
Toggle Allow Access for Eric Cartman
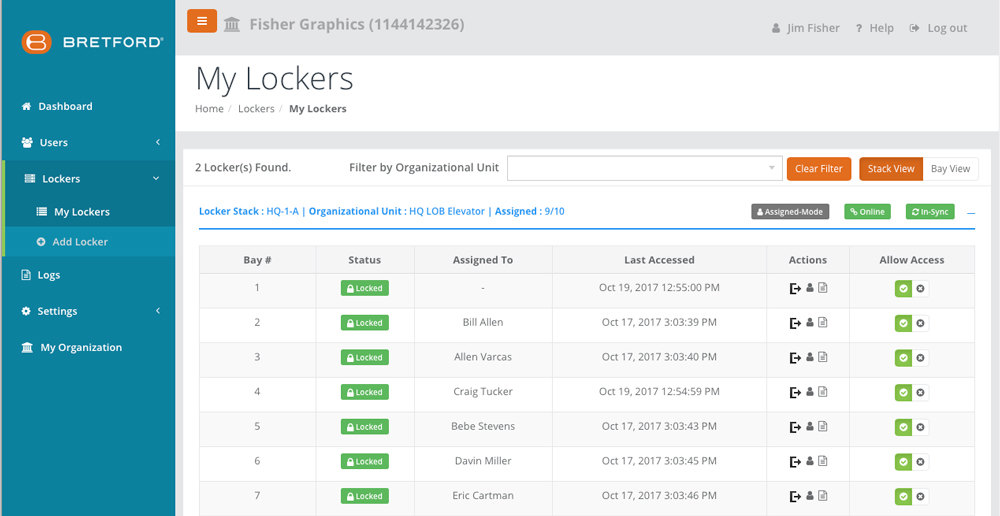coord(911,496)
